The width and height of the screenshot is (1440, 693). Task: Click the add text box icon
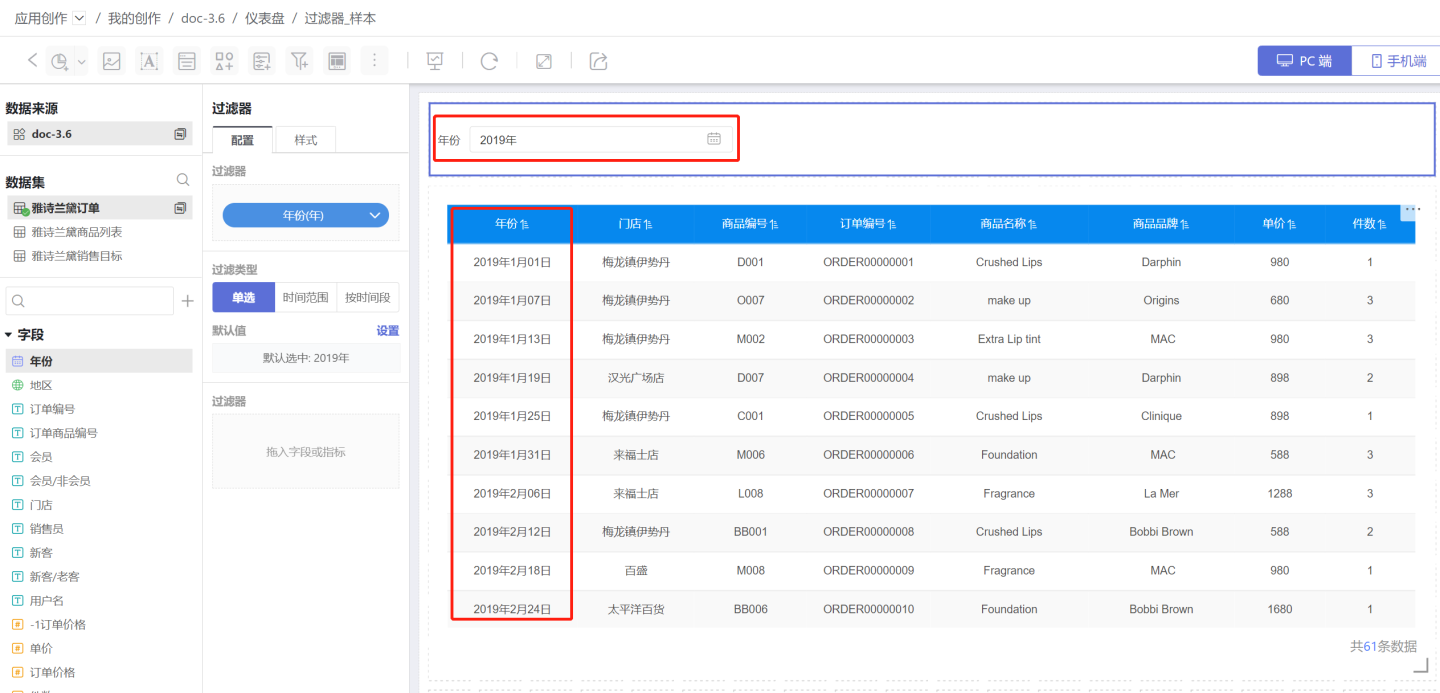pos(149,61)
